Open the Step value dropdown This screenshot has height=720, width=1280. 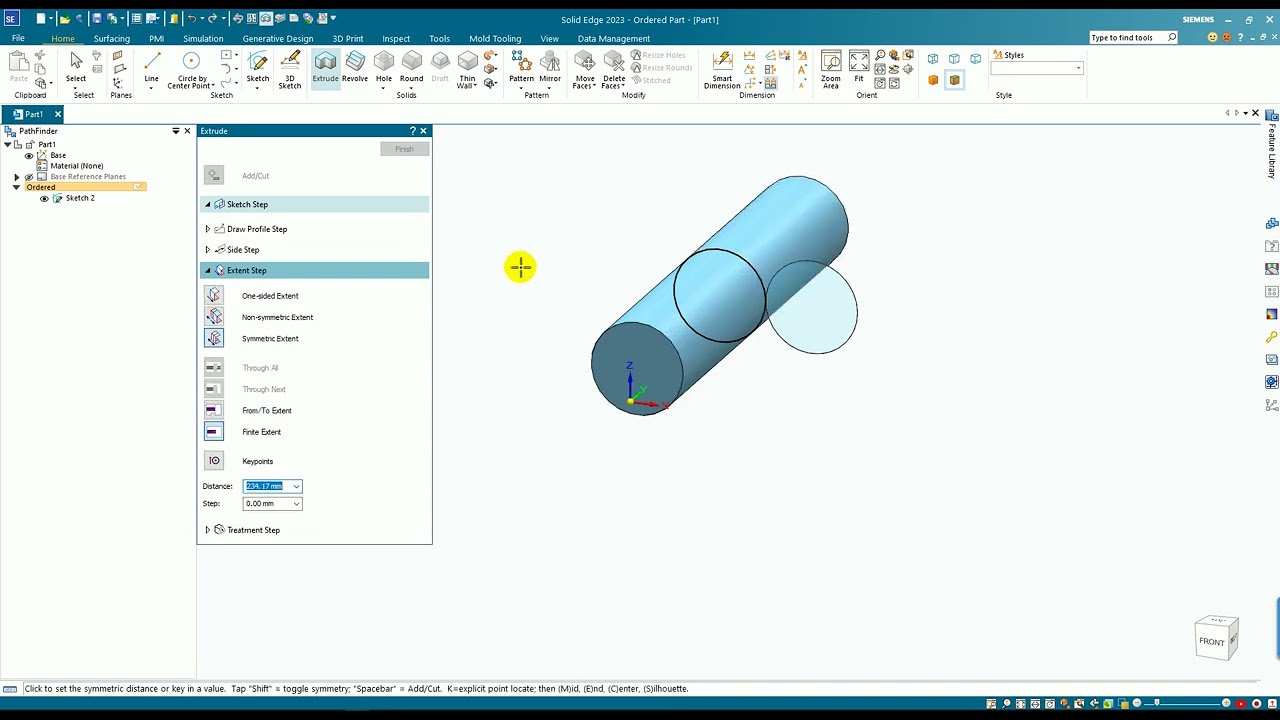pos(296,504)
